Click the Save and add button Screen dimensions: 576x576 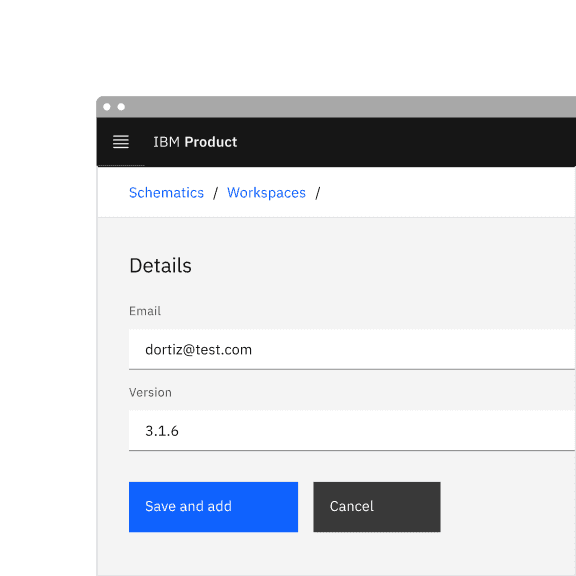[213, 507]
